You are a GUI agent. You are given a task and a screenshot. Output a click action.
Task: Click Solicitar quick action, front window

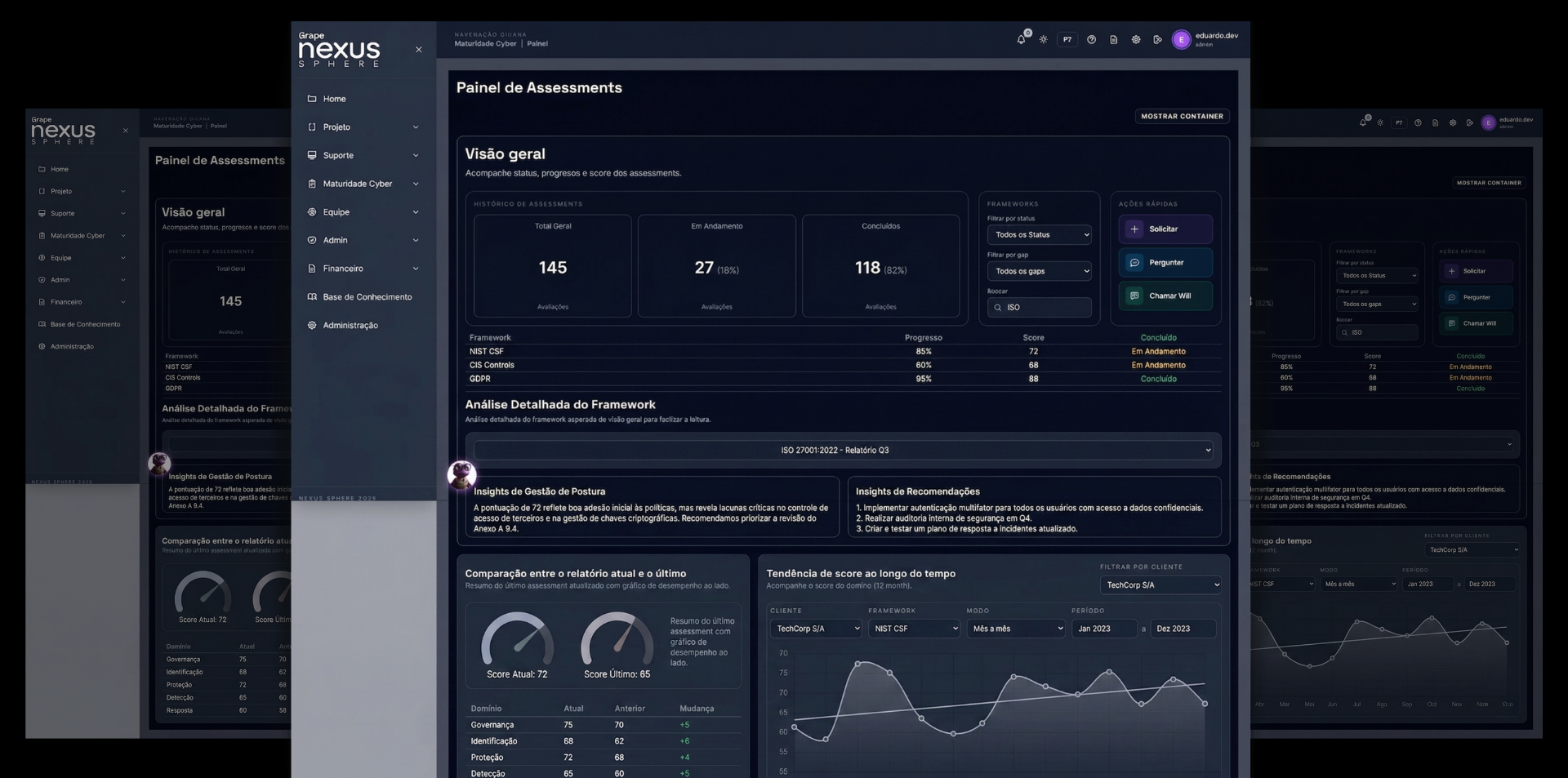[x=1165, y=229]
